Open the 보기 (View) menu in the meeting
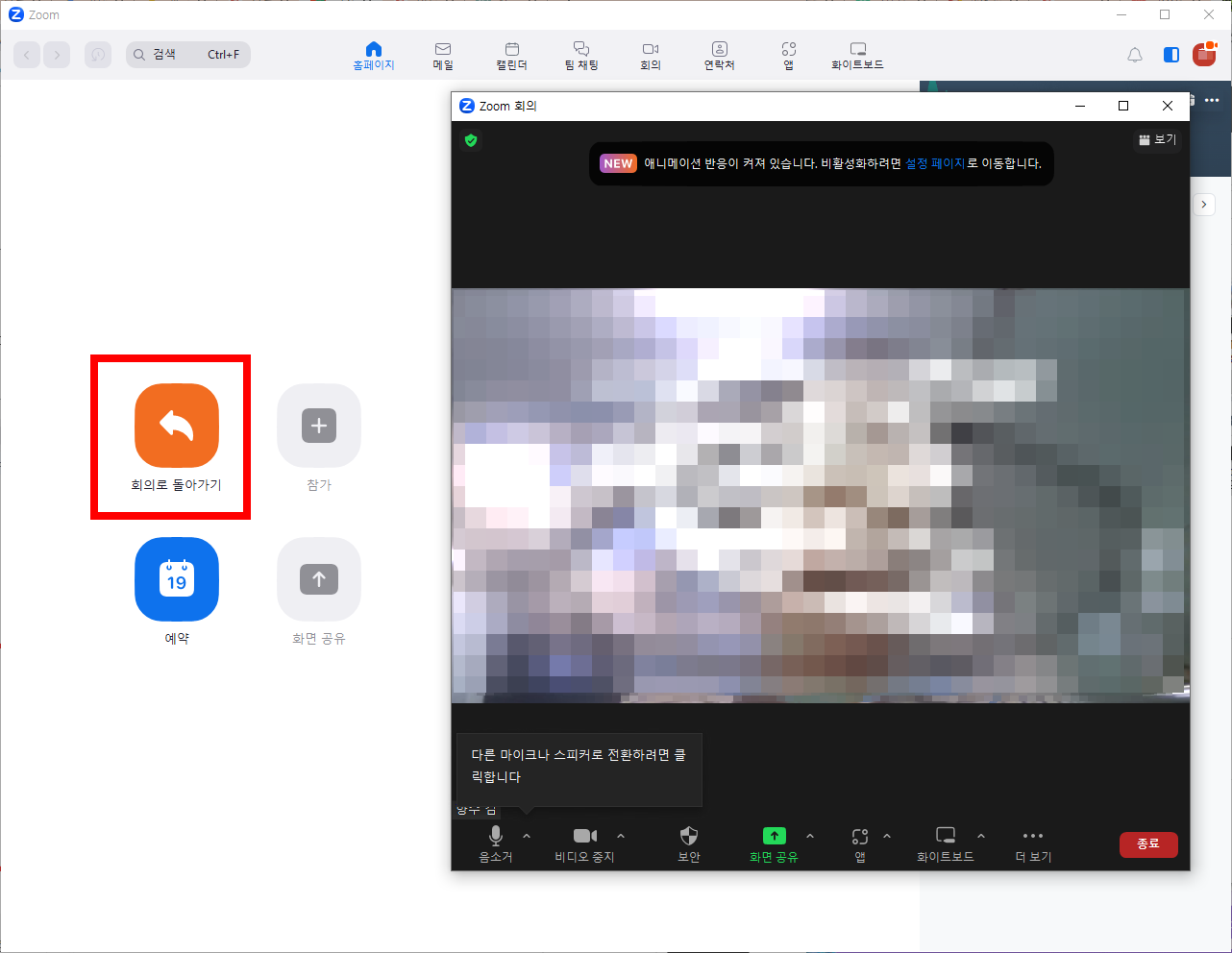This screenshot has height=953, width=1232. 1156,139
